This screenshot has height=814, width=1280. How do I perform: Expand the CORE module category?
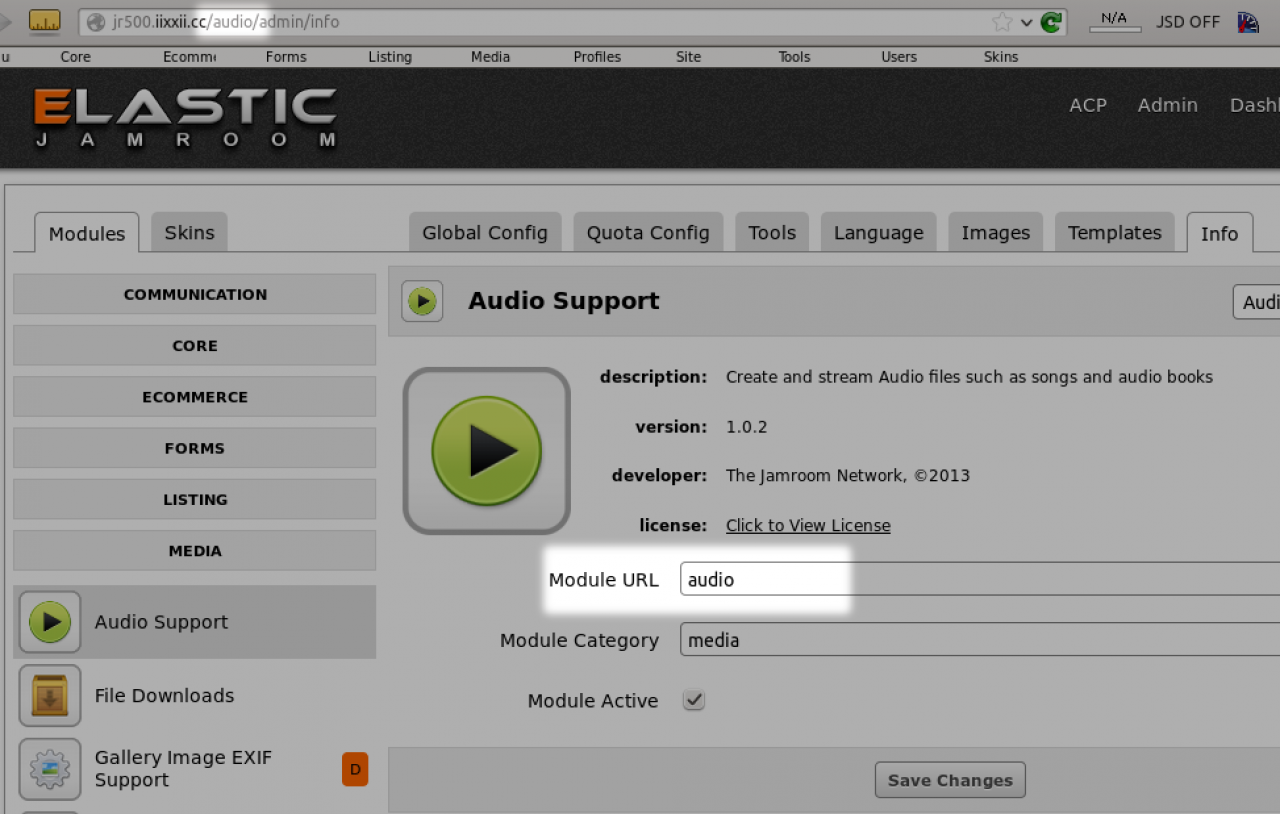click(195, 345)
